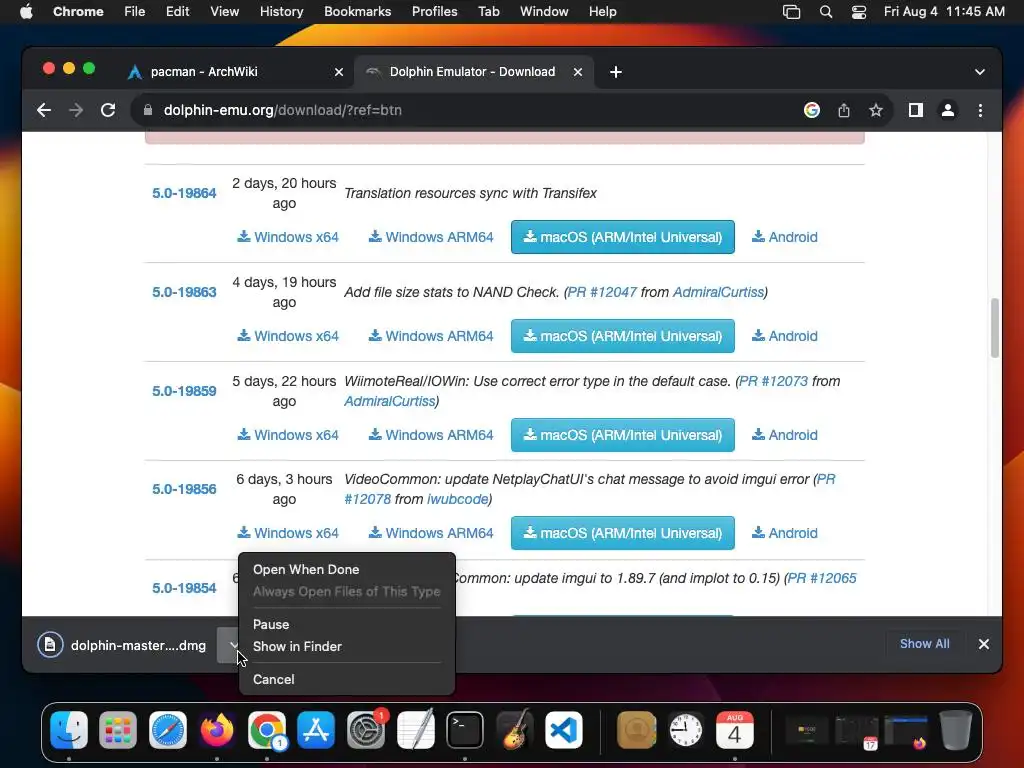Reload the Dolphin download page
The height and width of the screenshot is (768, 1024).
point(108,110)
